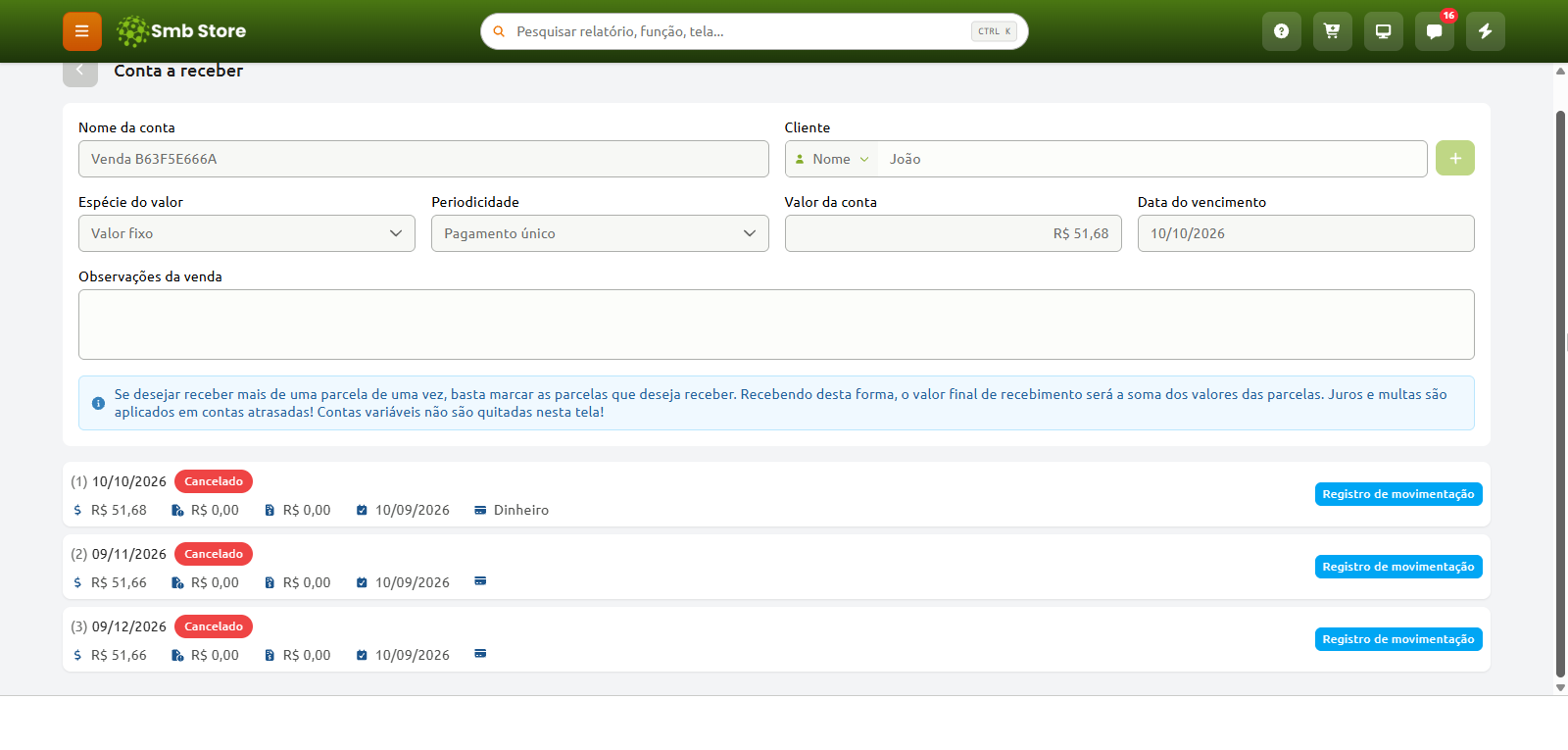Screen dimensions: 1568x750
Task: Open the shopping cart icon in header
Action: tap(1333, 31)
